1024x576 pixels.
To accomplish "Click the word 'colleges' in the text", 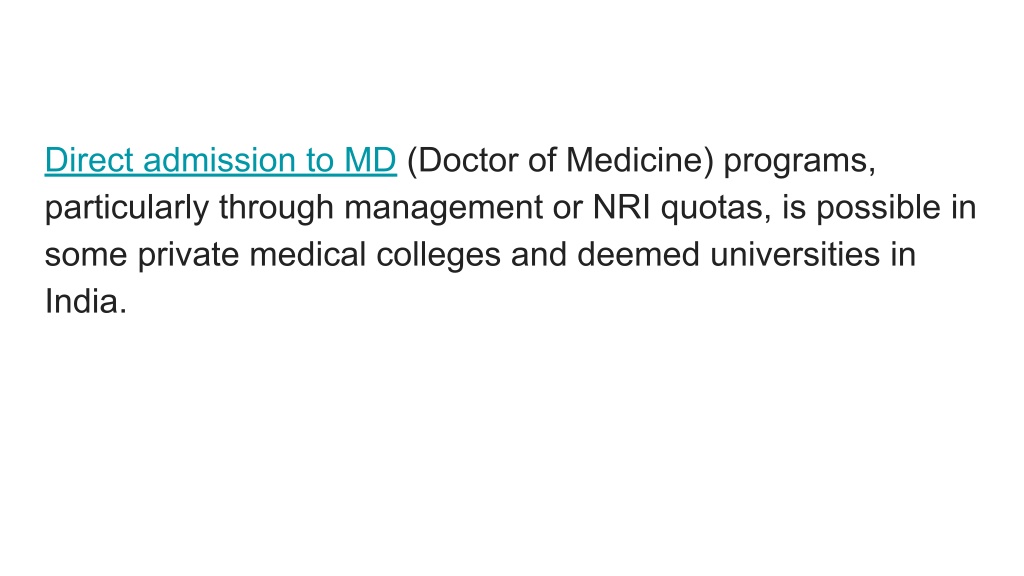I will tap(438, 256).
